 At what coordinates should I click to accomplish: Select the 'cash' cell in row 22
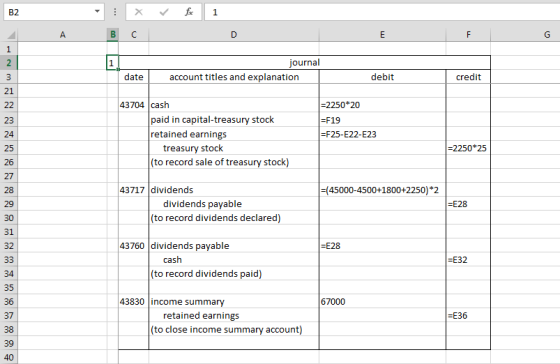coord(234,105)
